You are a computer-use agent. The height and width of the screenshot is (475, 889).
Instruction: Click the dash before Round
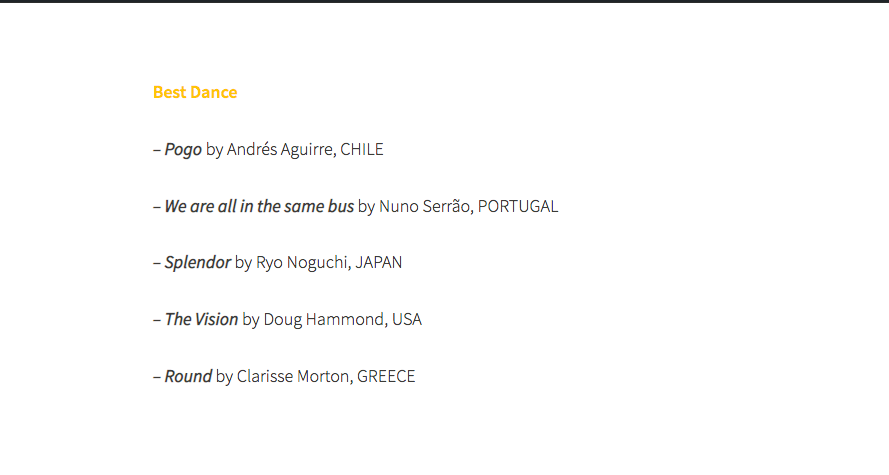pos(157,377)
